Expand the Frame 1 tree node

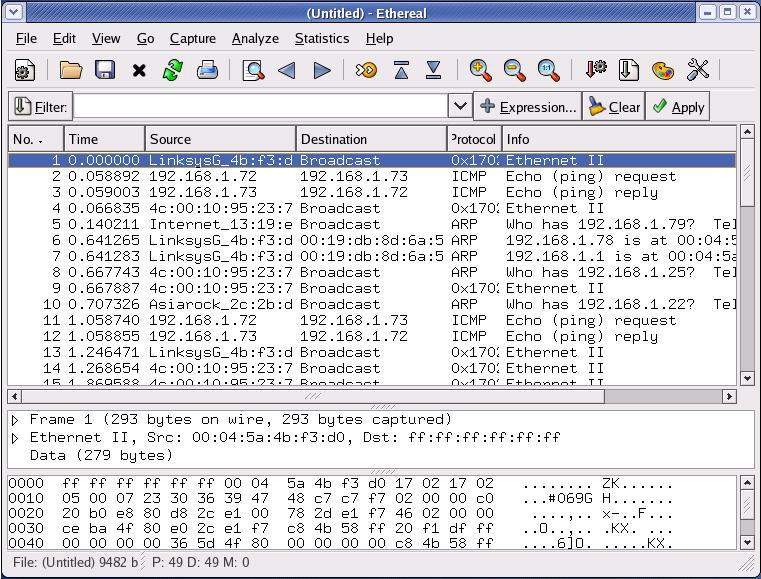(x=15, y=420)
